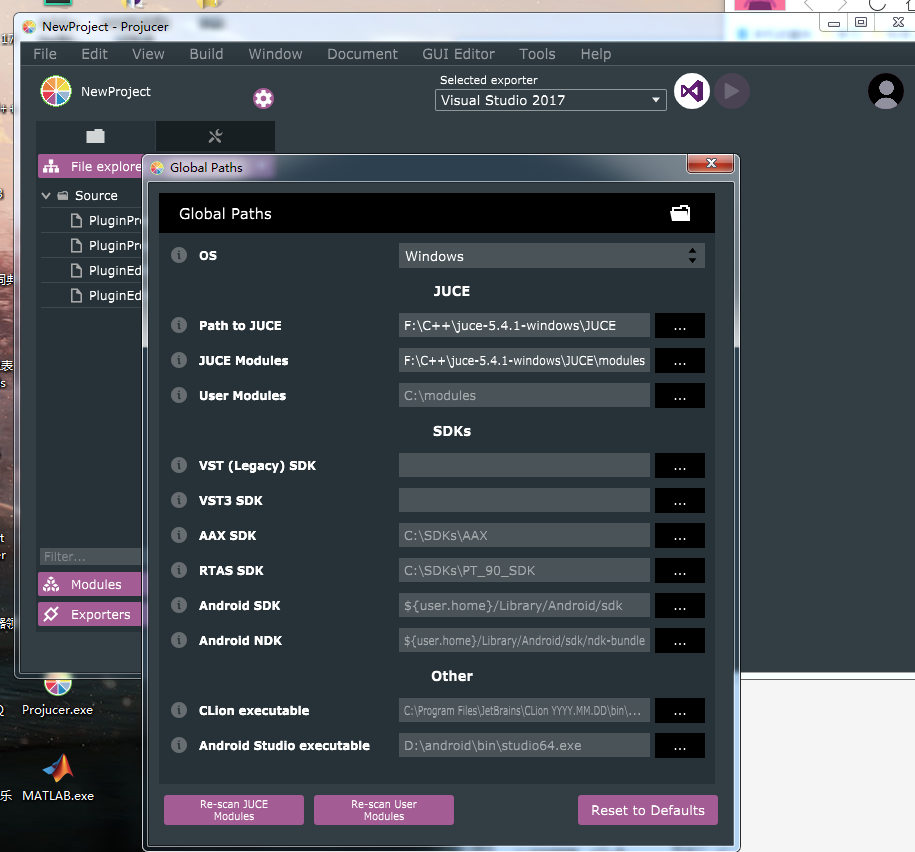This screenshot has height=852, width=915.
Task: Show info for the OS setting
Action: (x=179, y=255)
